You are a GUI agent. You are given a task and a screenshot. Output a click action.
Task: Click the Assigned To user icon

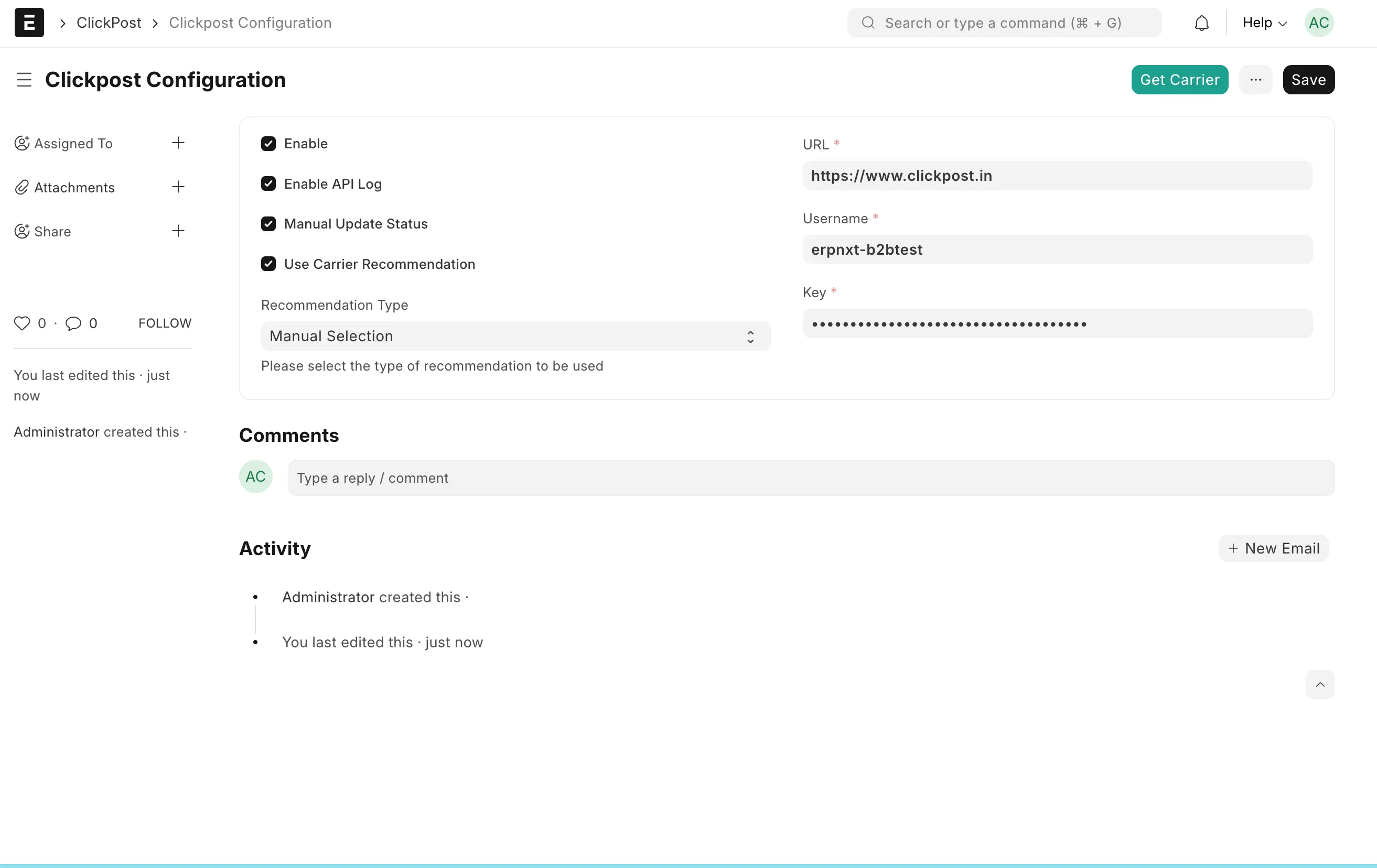(21, 143)
